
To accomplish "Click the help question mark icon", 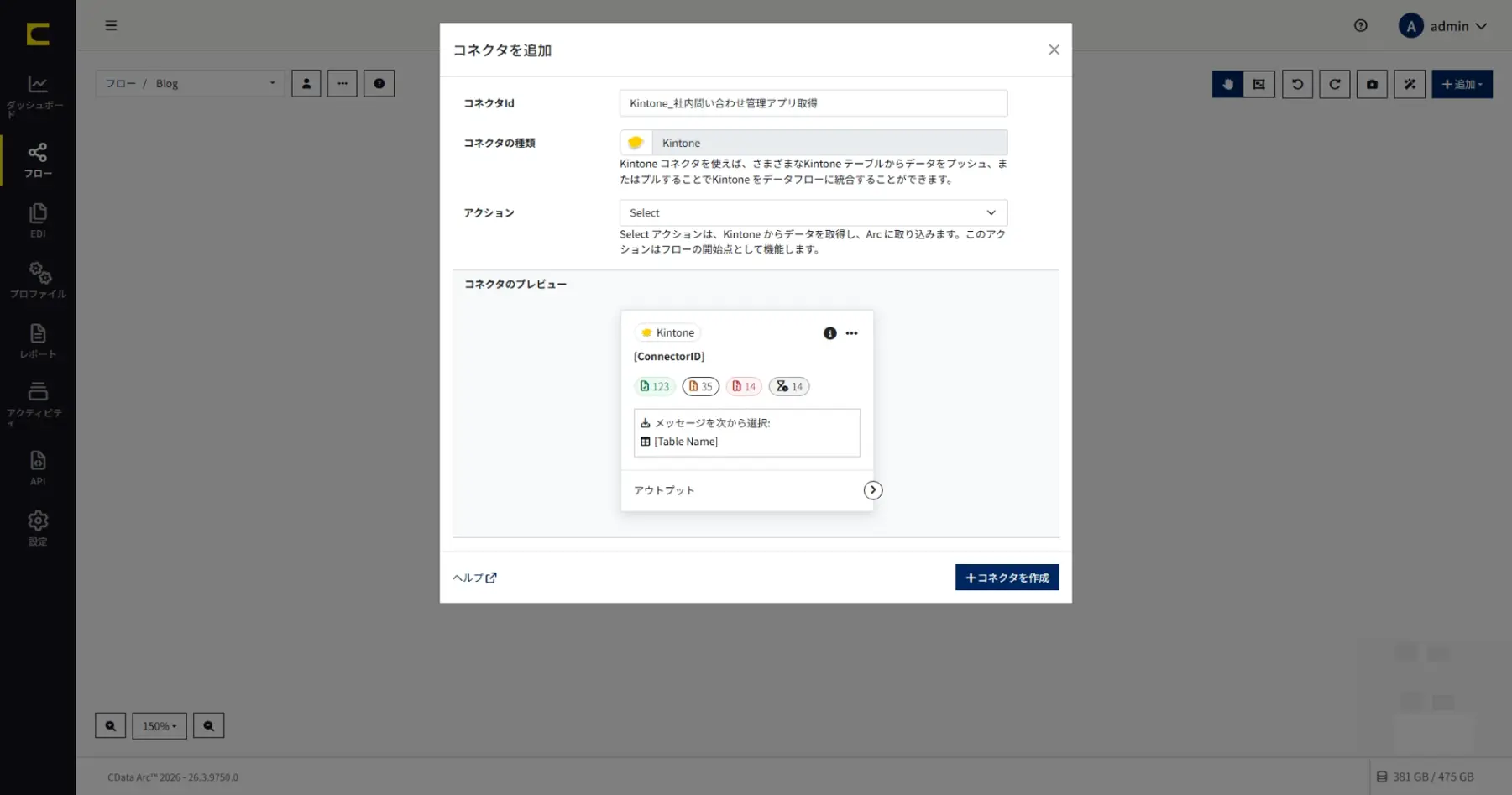I will point(1361,26).
